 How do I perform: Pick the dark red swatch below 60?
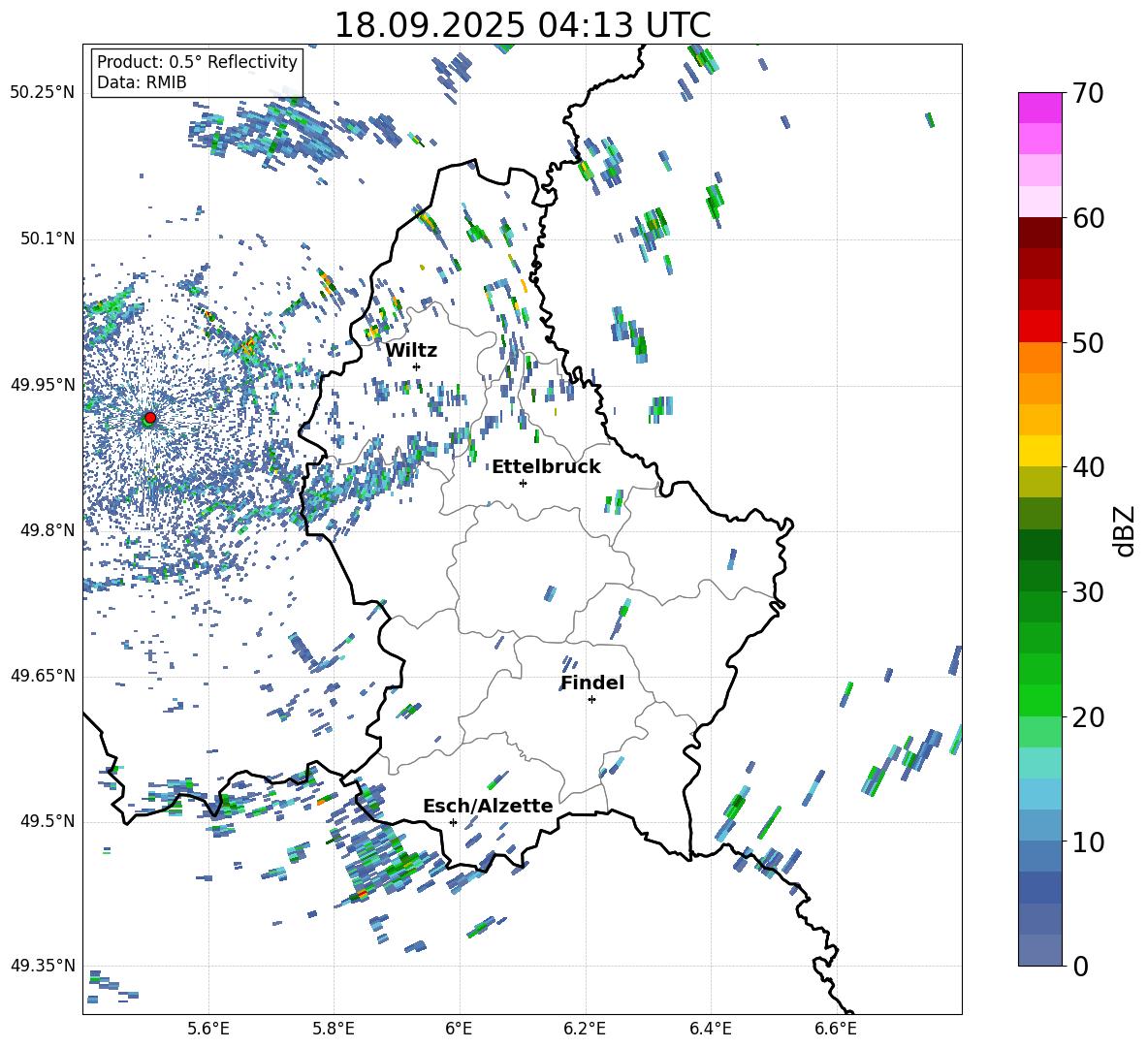[1040, 233]
